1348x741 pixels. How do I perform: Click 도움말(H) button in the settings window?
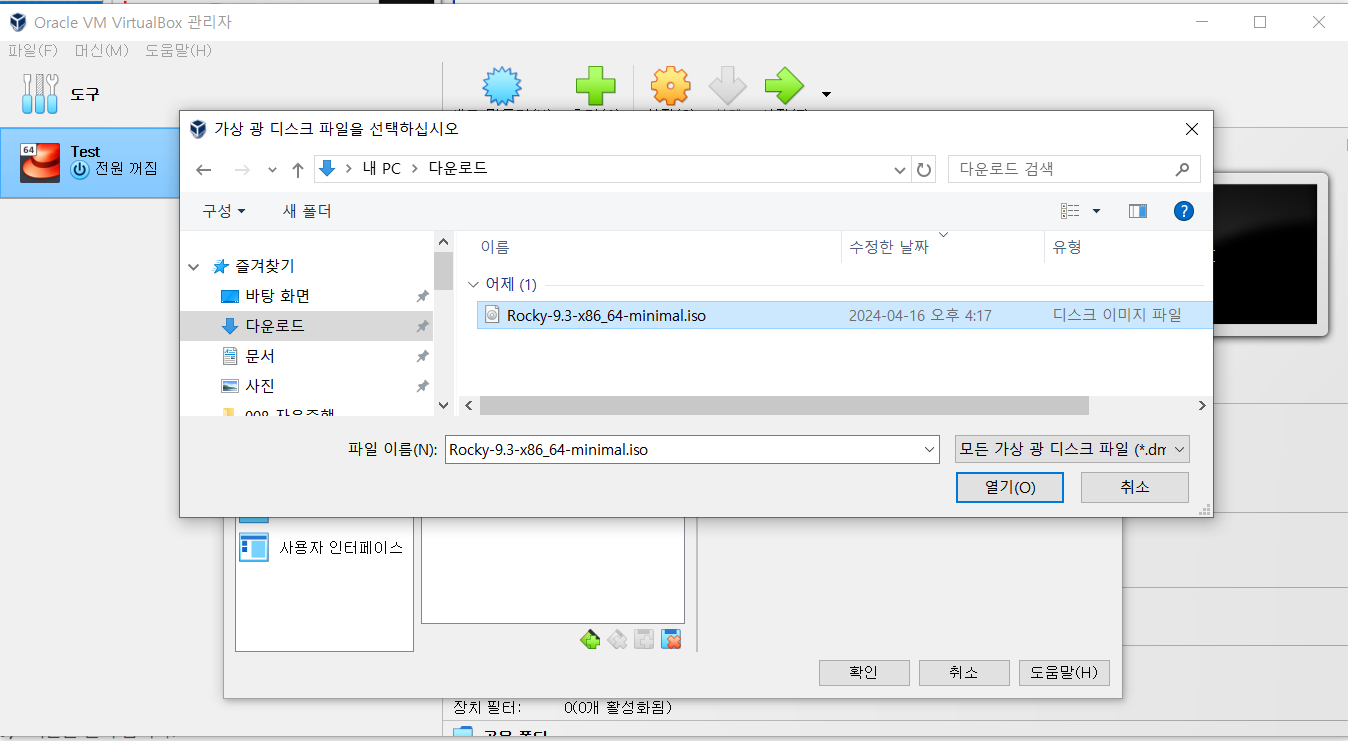(1064, 673)
